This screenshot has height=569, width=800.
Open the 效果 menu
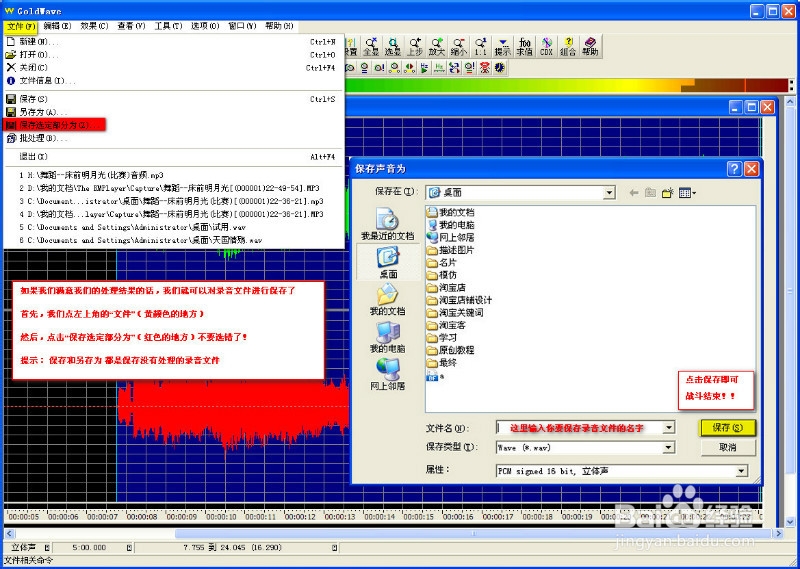click(94, 26)
